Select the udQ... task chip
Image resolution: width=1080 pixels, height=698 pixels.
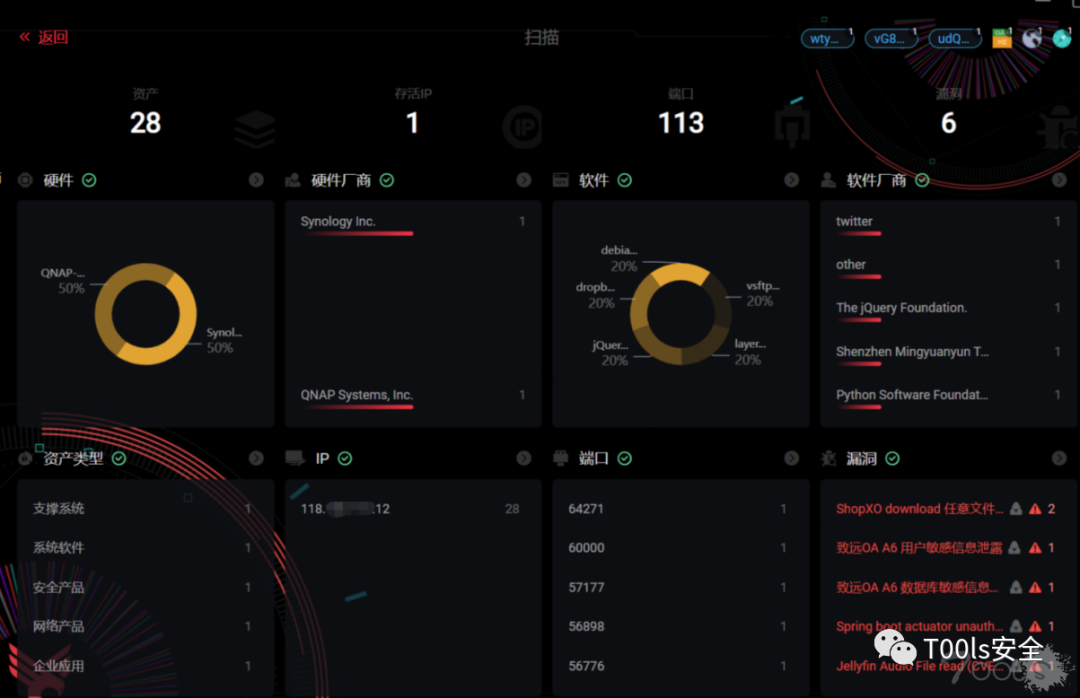point(955,39)
